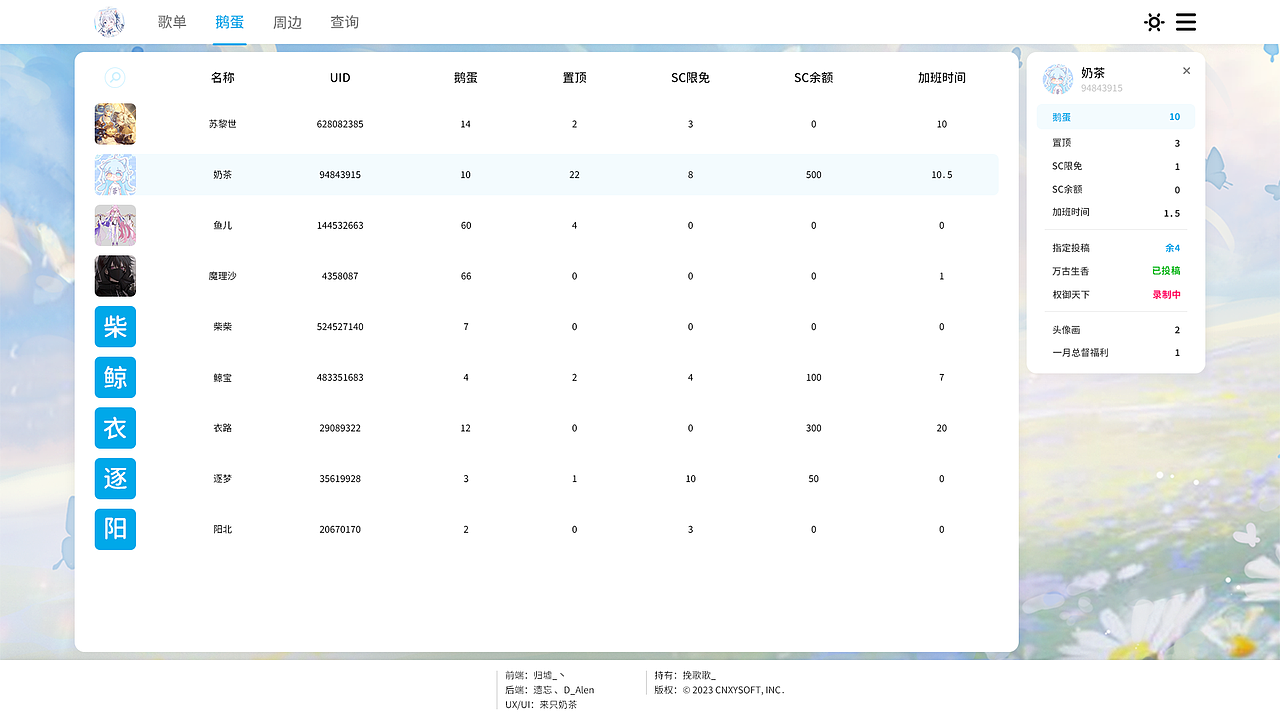Open the hamburger menu in the top bar

(1185, 21)
